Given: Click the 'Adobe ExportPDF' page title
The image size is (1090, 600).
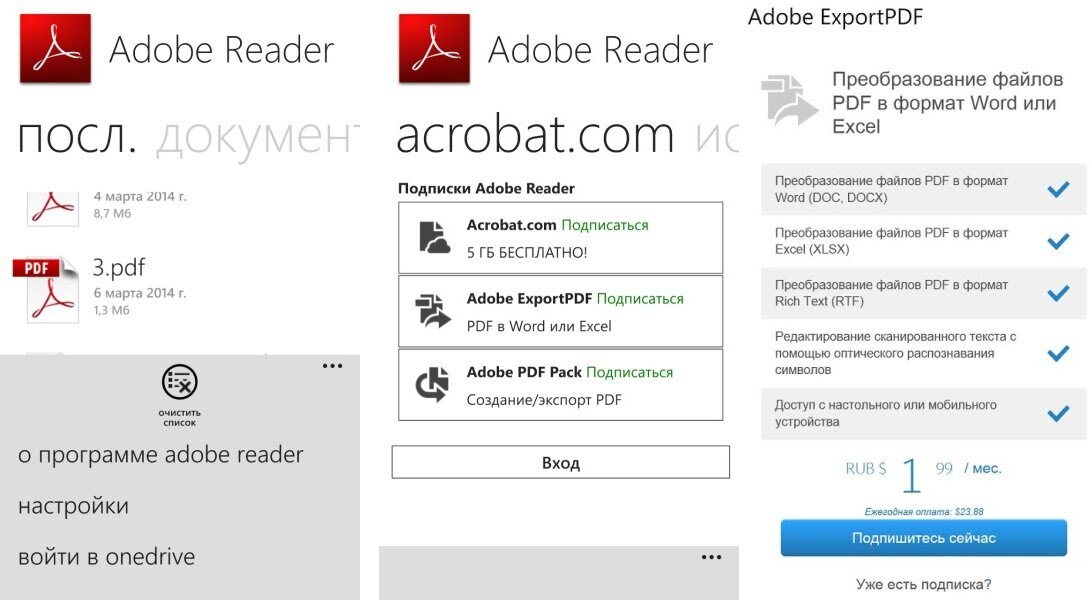Looking at the screenshot, I should [835, 17].
